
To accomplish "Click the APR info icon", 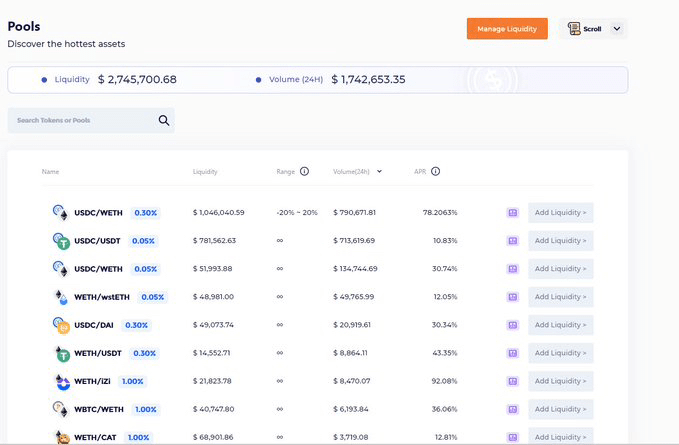I will coord(435,171).
